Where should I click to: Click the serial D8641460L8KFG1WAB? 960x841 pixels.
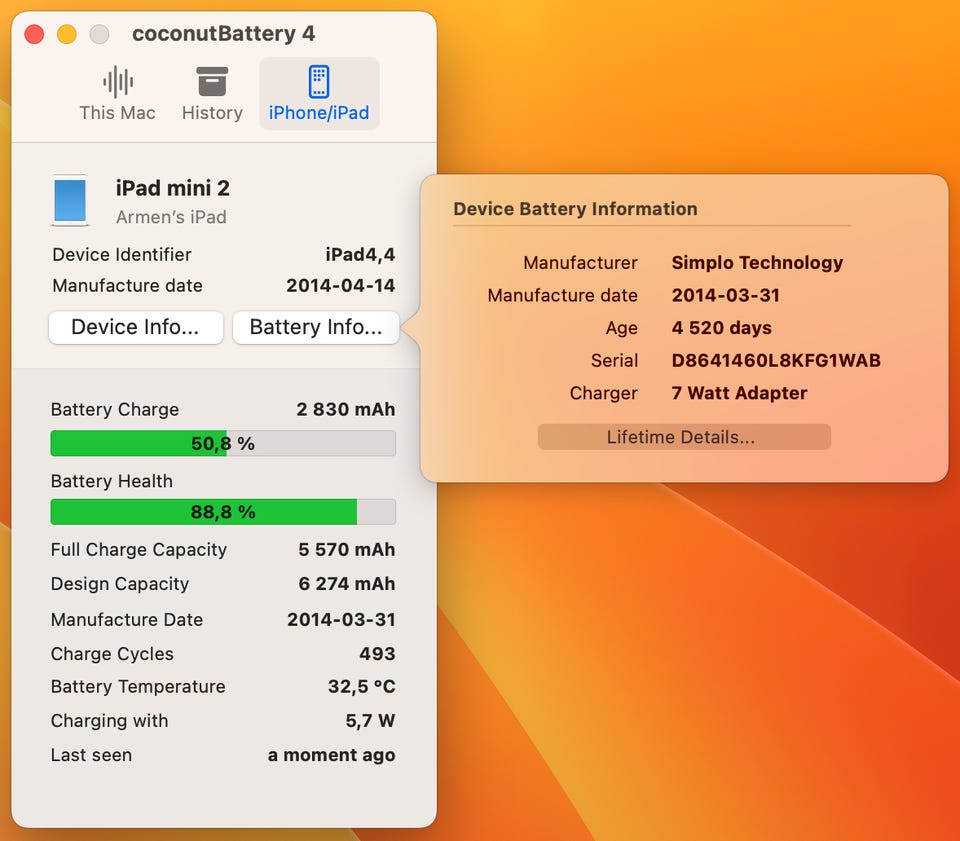(776, 361)
